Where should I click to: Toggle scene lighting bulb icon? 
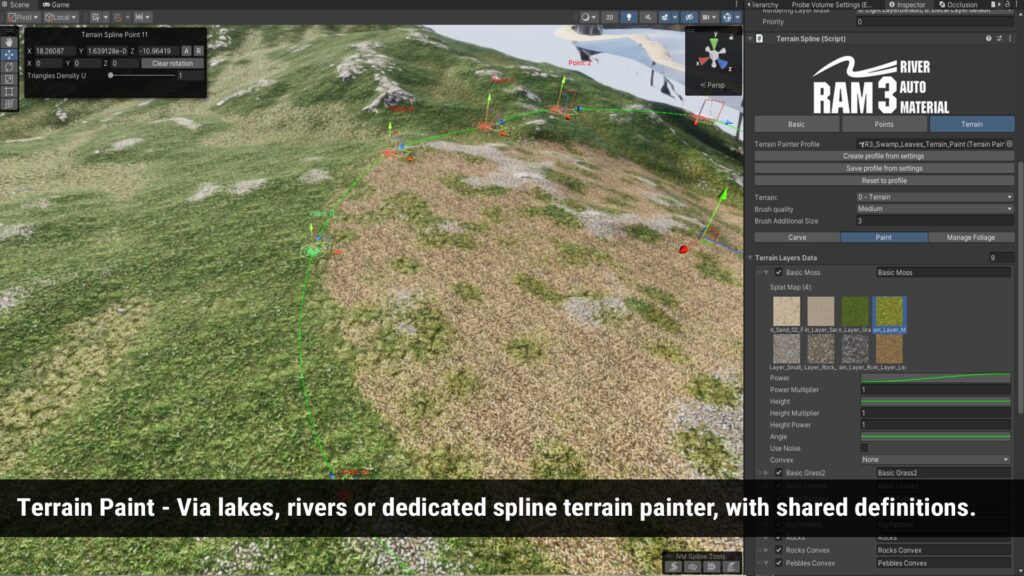pos(628,17)
